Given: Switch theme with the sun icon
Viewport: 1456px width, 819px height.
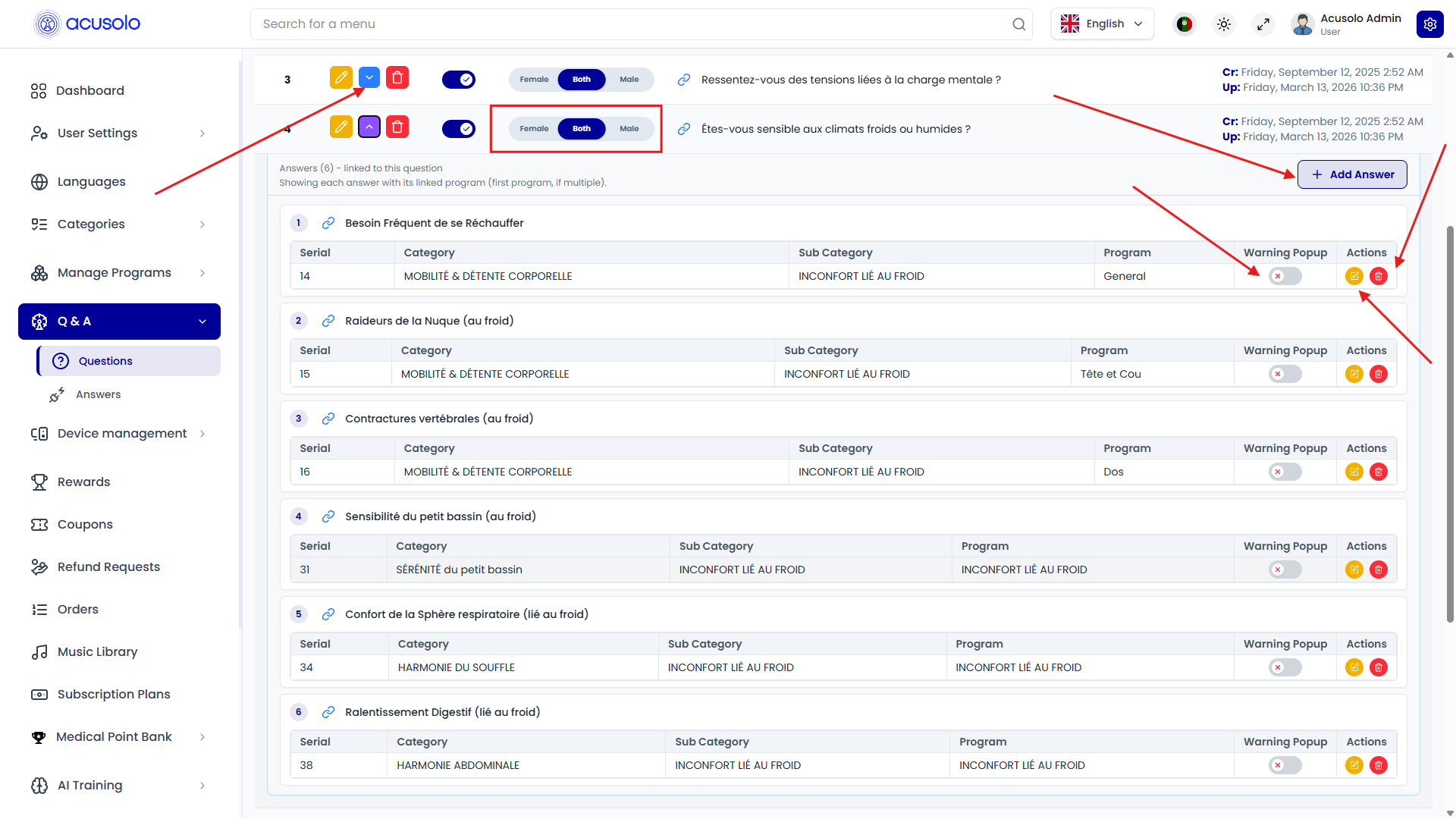Looking at the screenshot, I should click(x=1224, y=24).
